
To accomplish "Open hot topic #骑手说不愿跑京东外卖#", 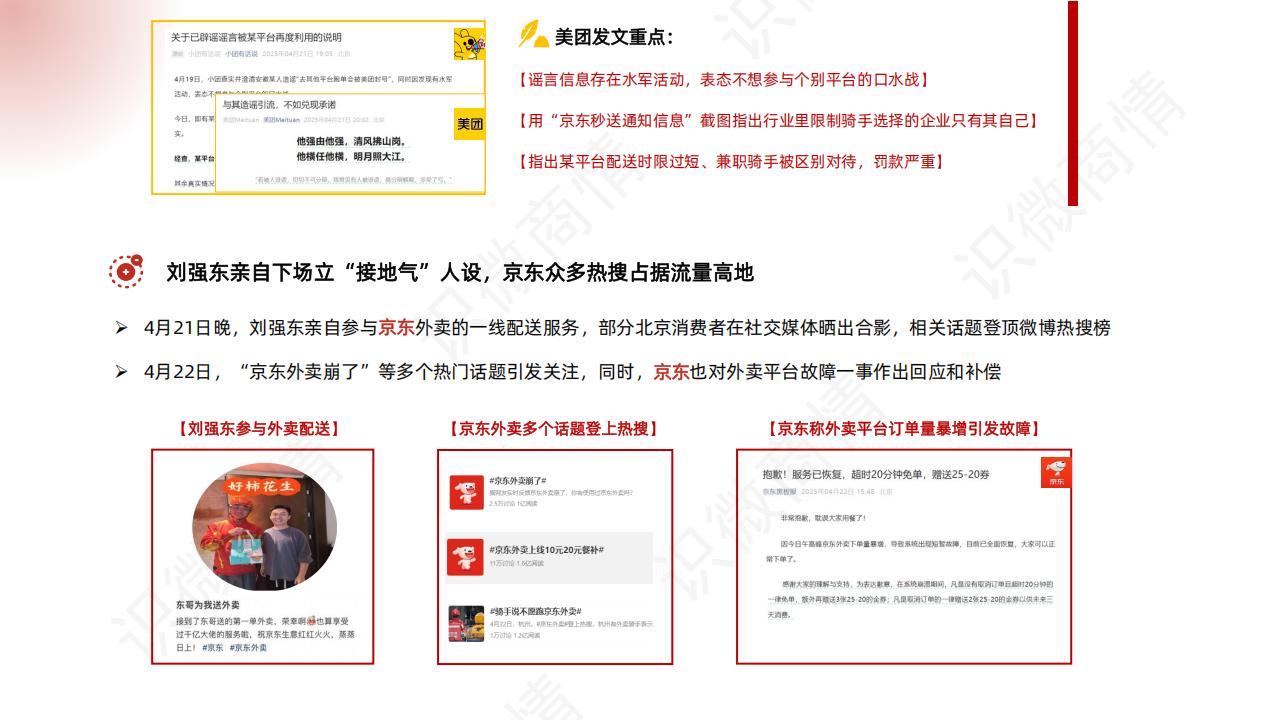I will point(535,611).
